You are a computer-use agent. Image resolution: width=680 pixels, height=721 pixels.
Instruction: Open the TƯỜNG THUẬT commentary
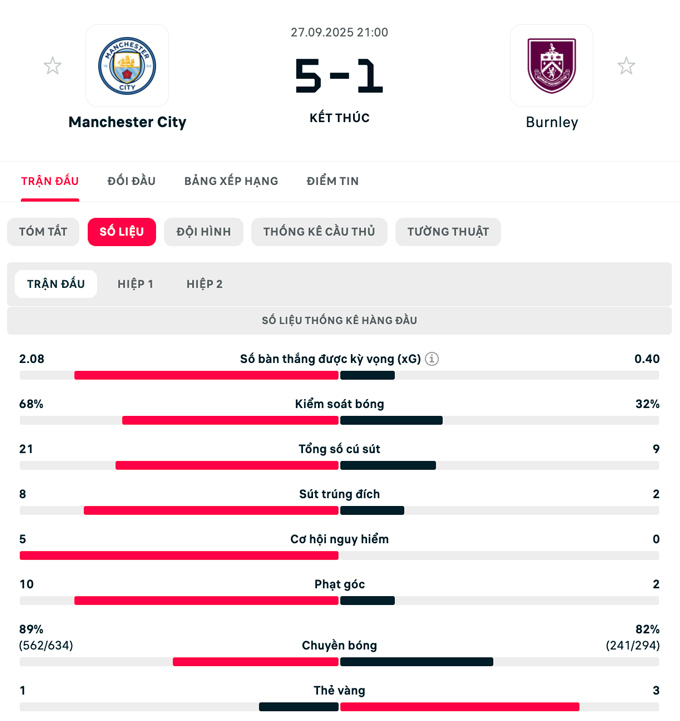coord(448,232)
